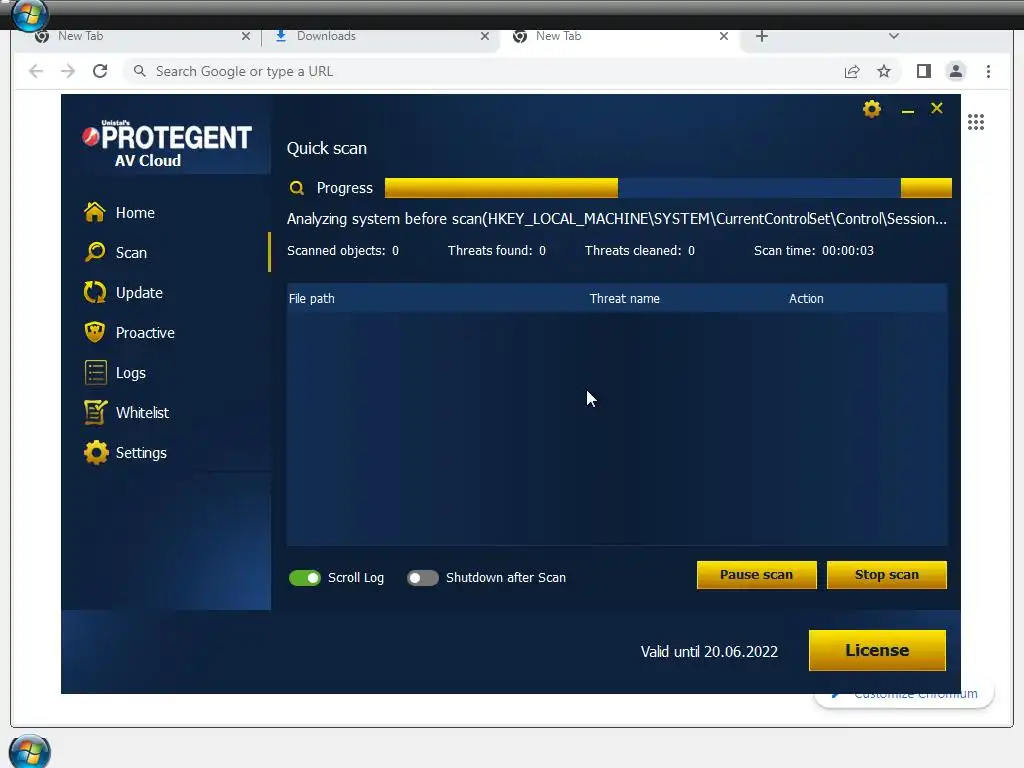
Task: Click the Threats cleaned: 0 text
Action: click(639, 251)
